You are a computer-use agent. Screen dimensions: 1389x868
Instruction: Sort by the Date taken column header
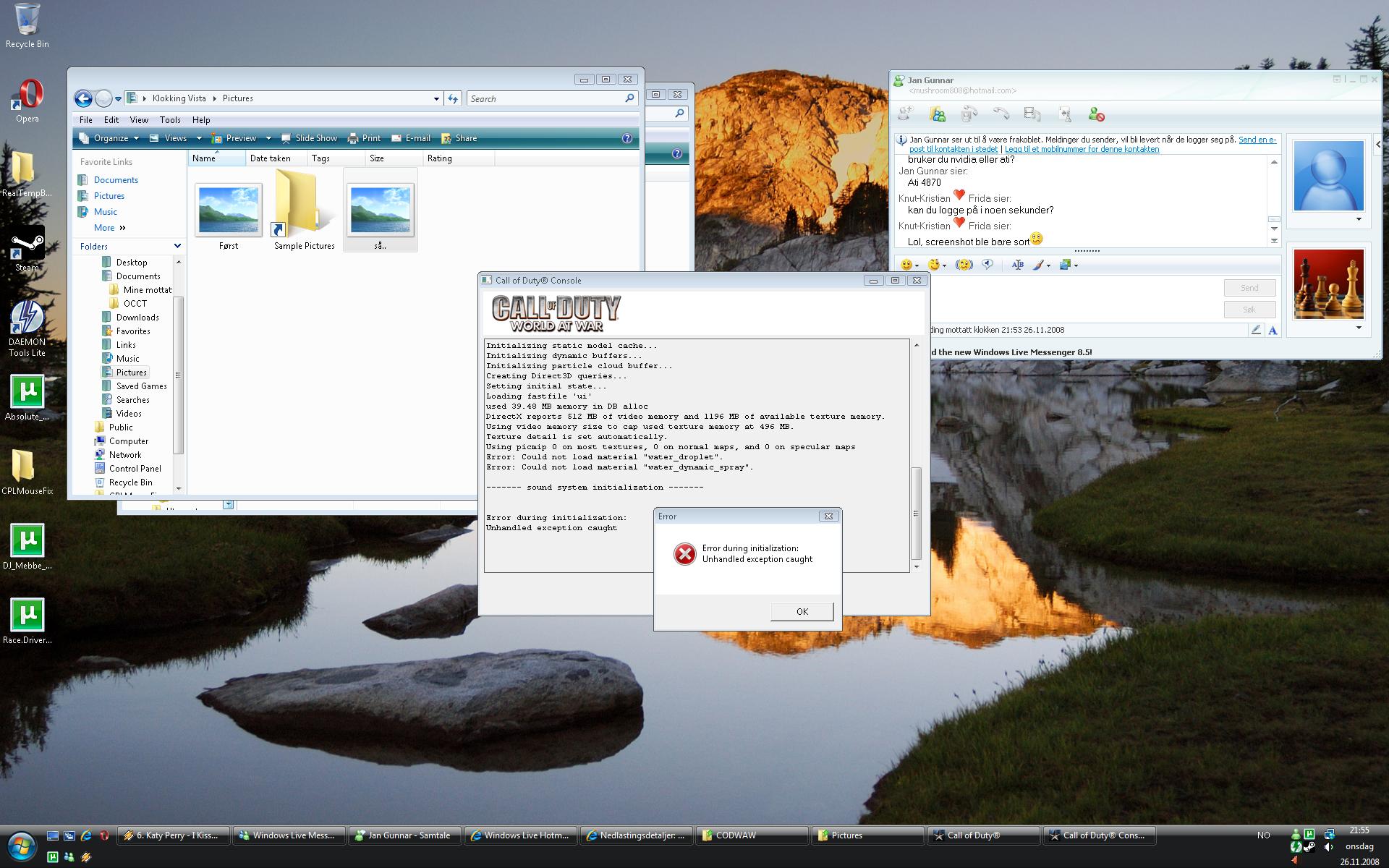click(x=276, y=158)
